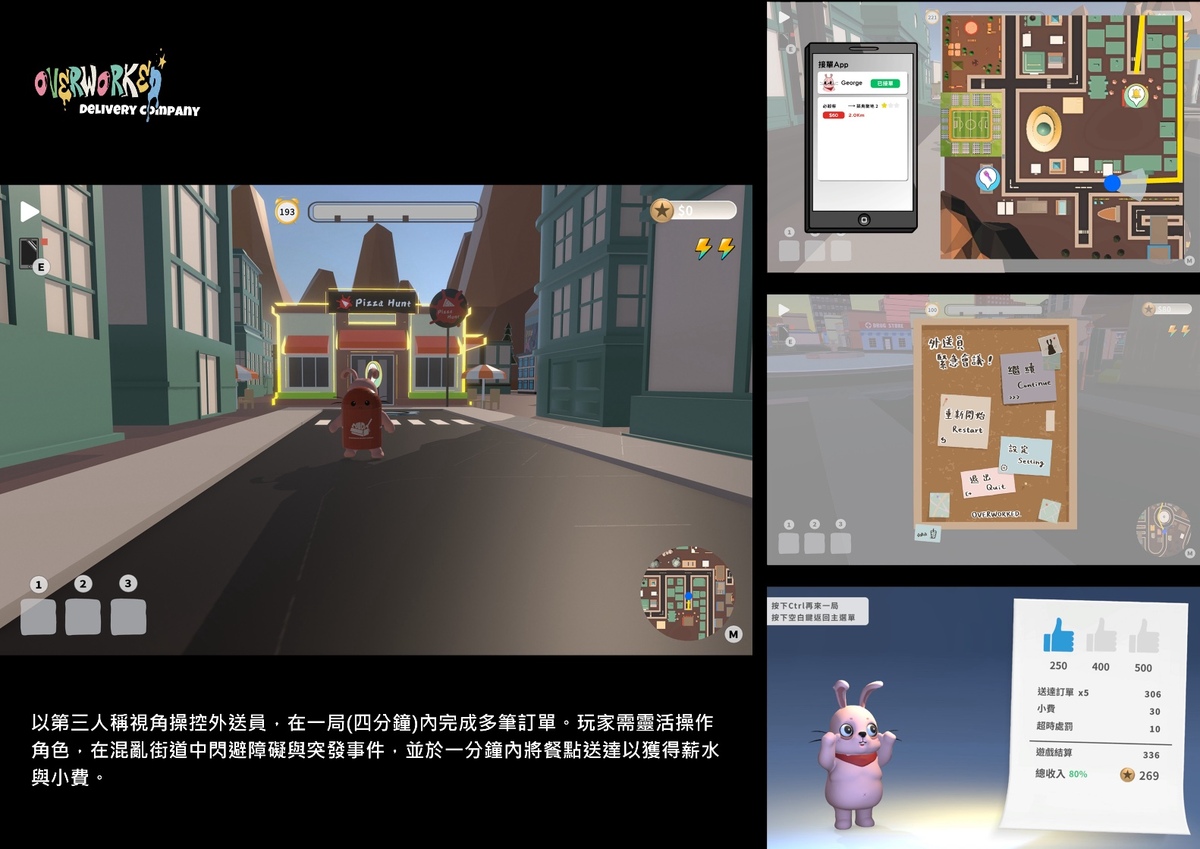This screenshot has height=849, width=1200.
Task: Open the phone icon labeled E in main gameplay view
Action: coord(30,252)
